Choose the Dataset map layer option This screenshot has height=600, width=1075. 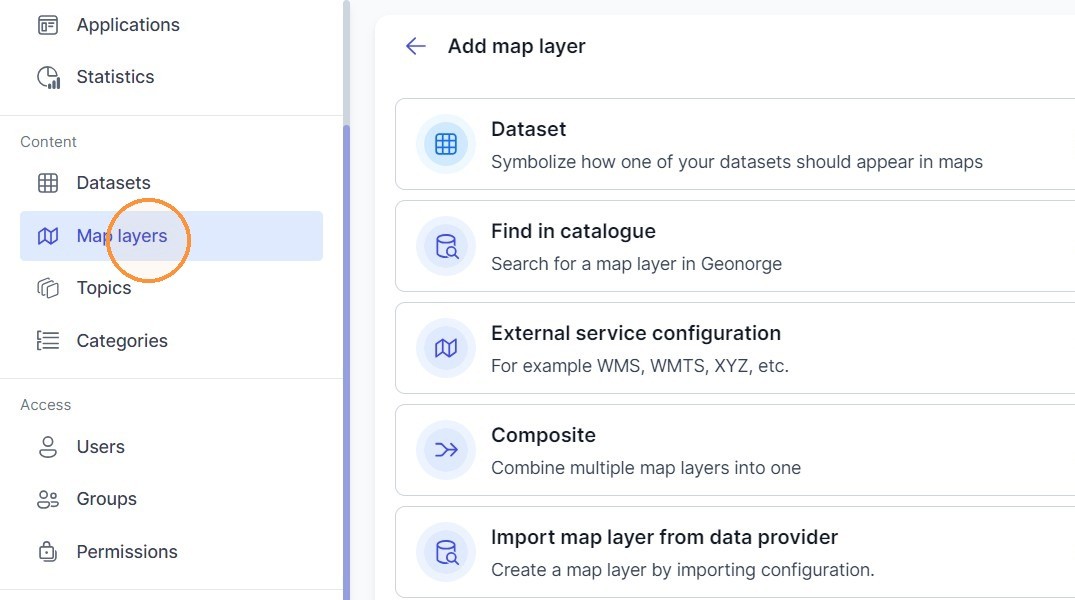pyautogui.click(x=735, y=144)
